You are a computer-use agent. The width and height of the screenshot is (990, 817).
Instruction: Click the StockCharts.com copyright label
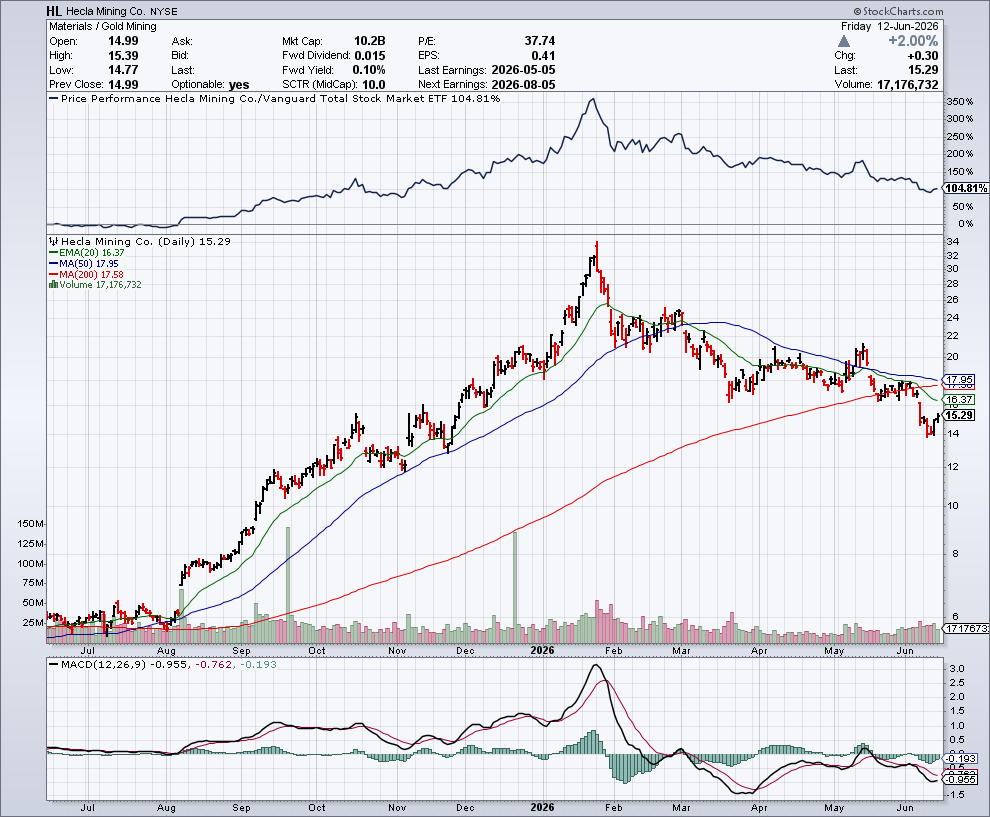898,11
